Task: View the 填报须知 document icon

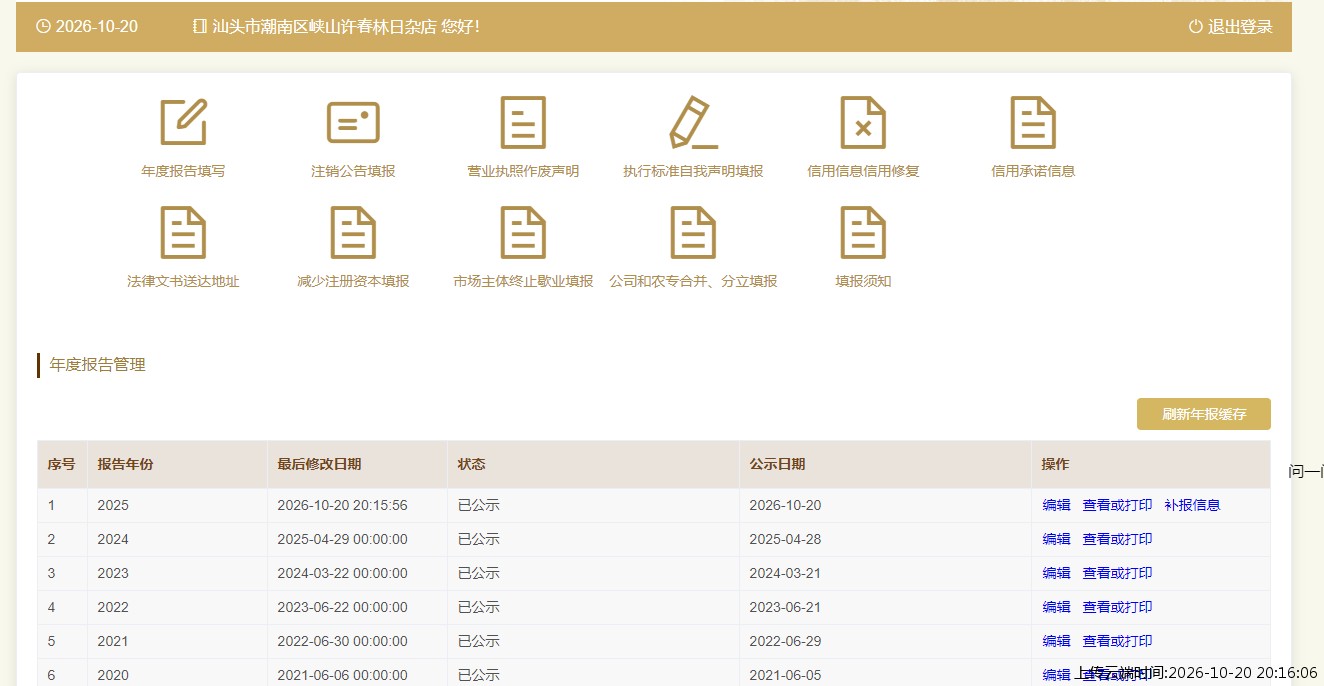Action: coord(863,232)
